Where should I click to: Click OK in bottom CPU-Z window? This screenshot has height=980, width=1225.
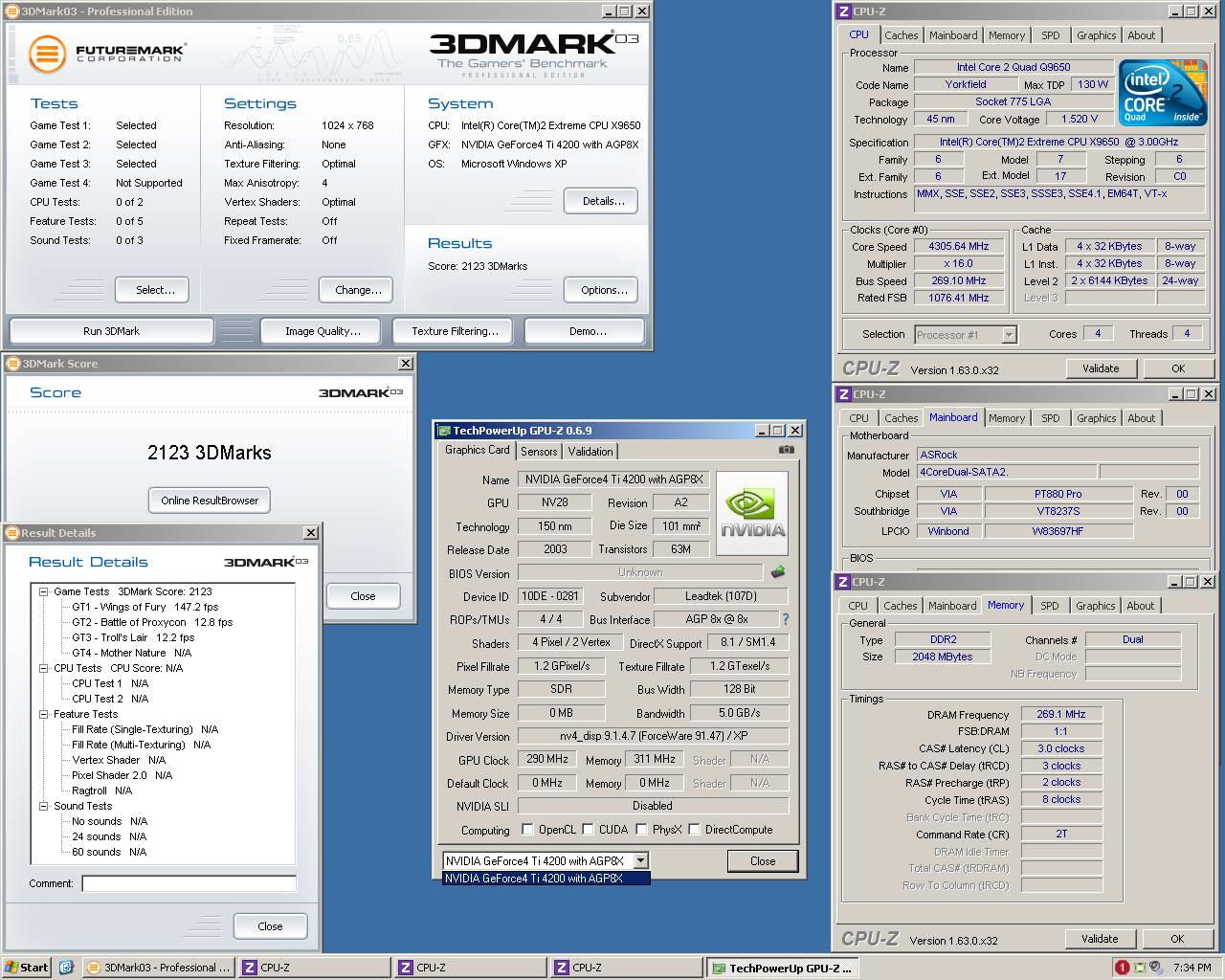1177,939
